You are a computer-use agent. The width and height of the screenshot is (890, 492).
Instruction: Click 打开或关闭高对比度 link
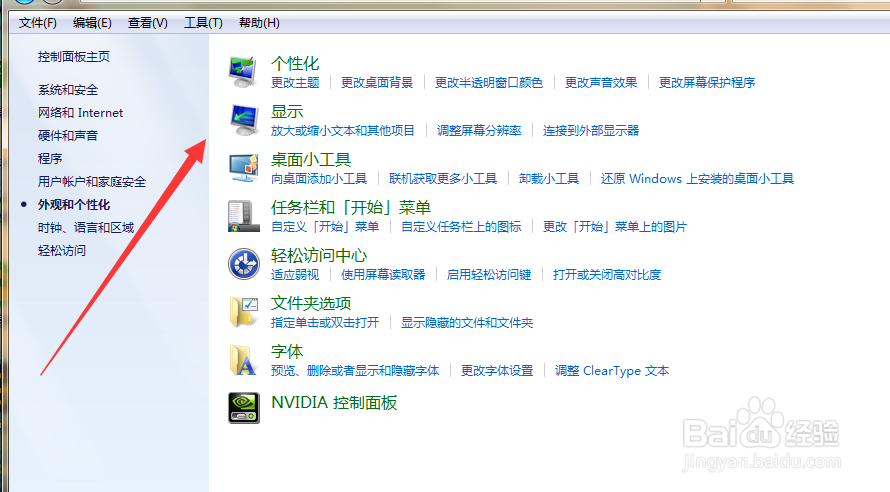[607, 275]
